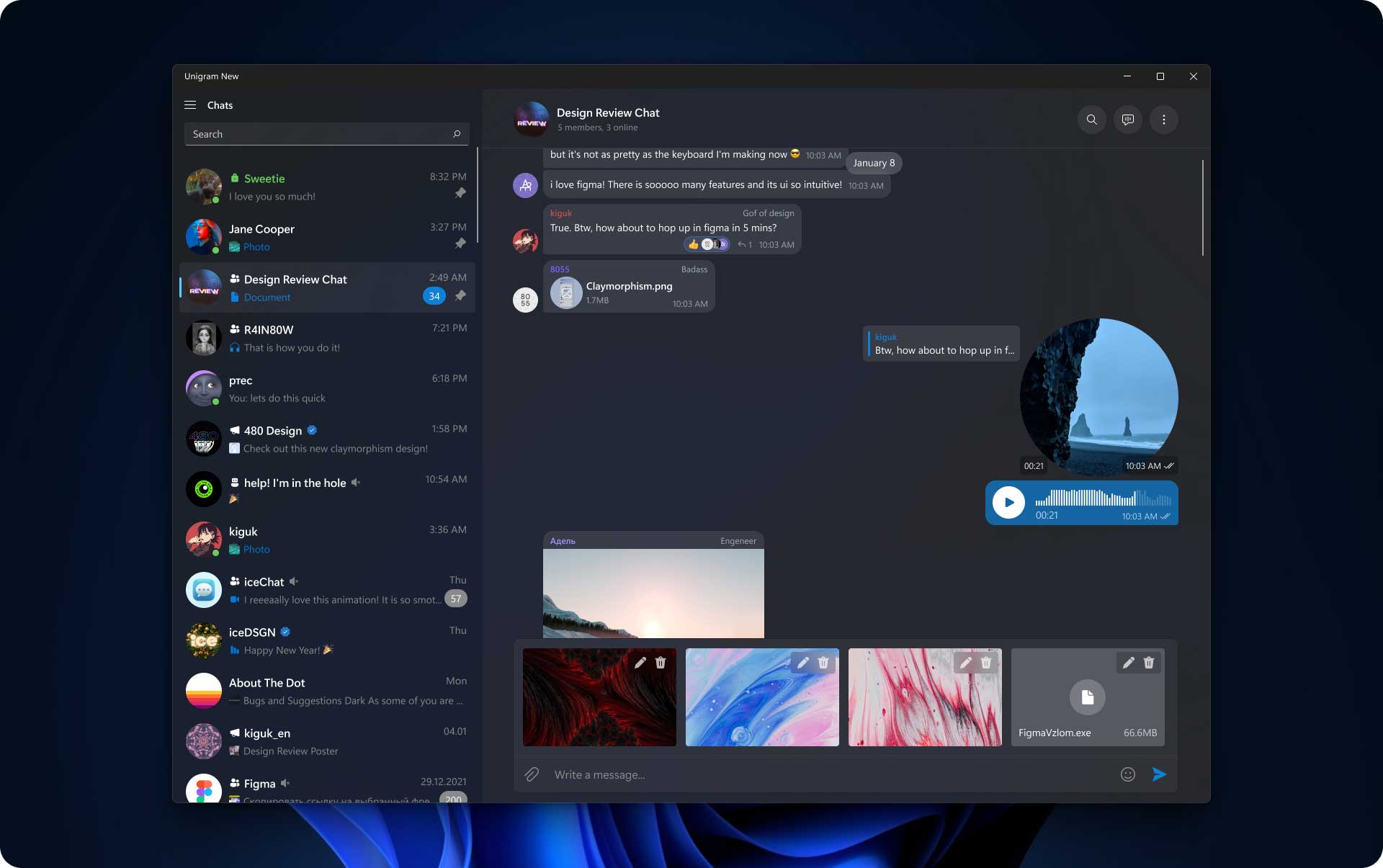Image resolution: width=1383 pixels, height=868 pixels.
Task: Open the Jane Cooper chat
Action: (x=327, y=237)
